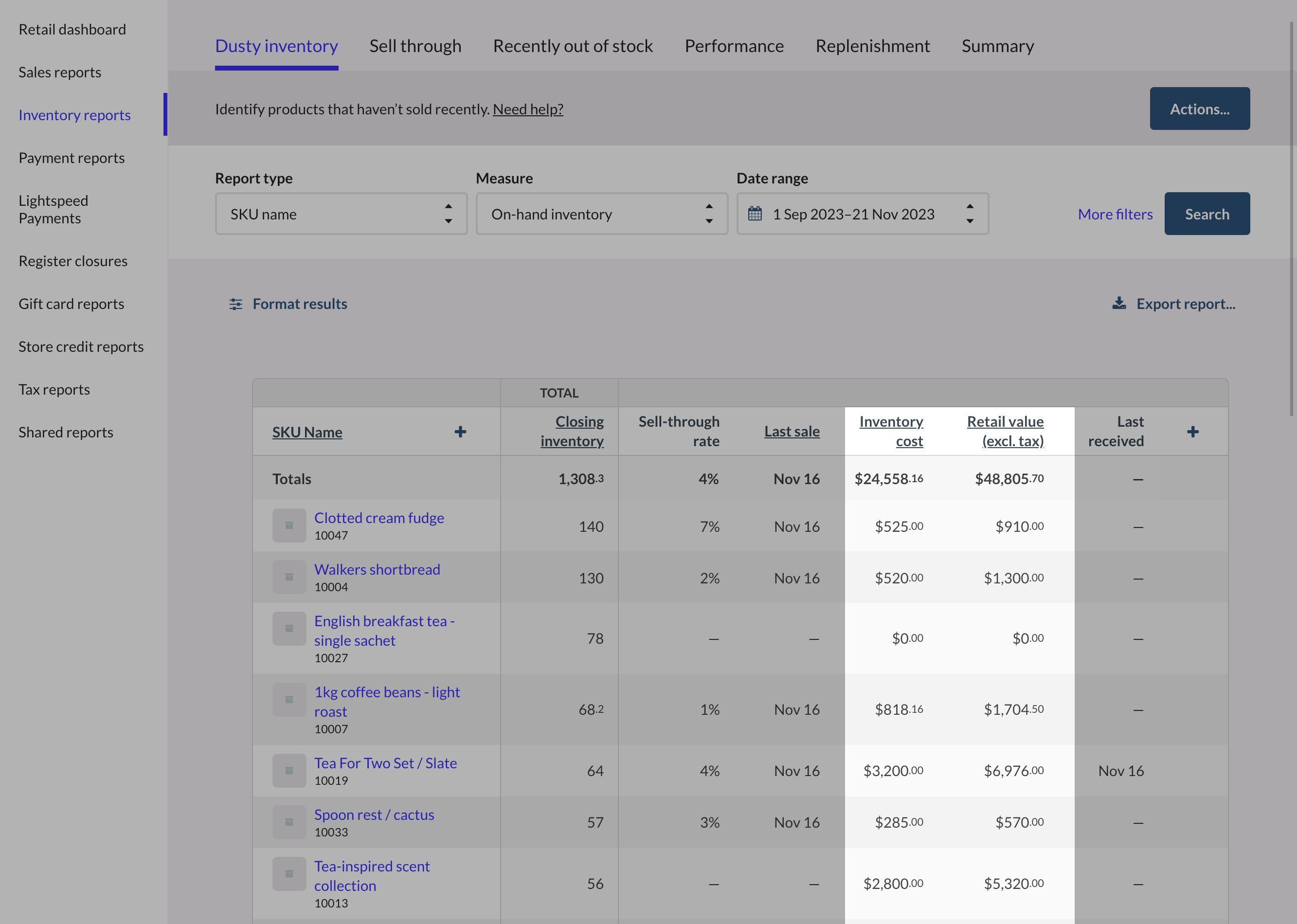Click the plus icon beside Last received

click(x=1193, y=432)
